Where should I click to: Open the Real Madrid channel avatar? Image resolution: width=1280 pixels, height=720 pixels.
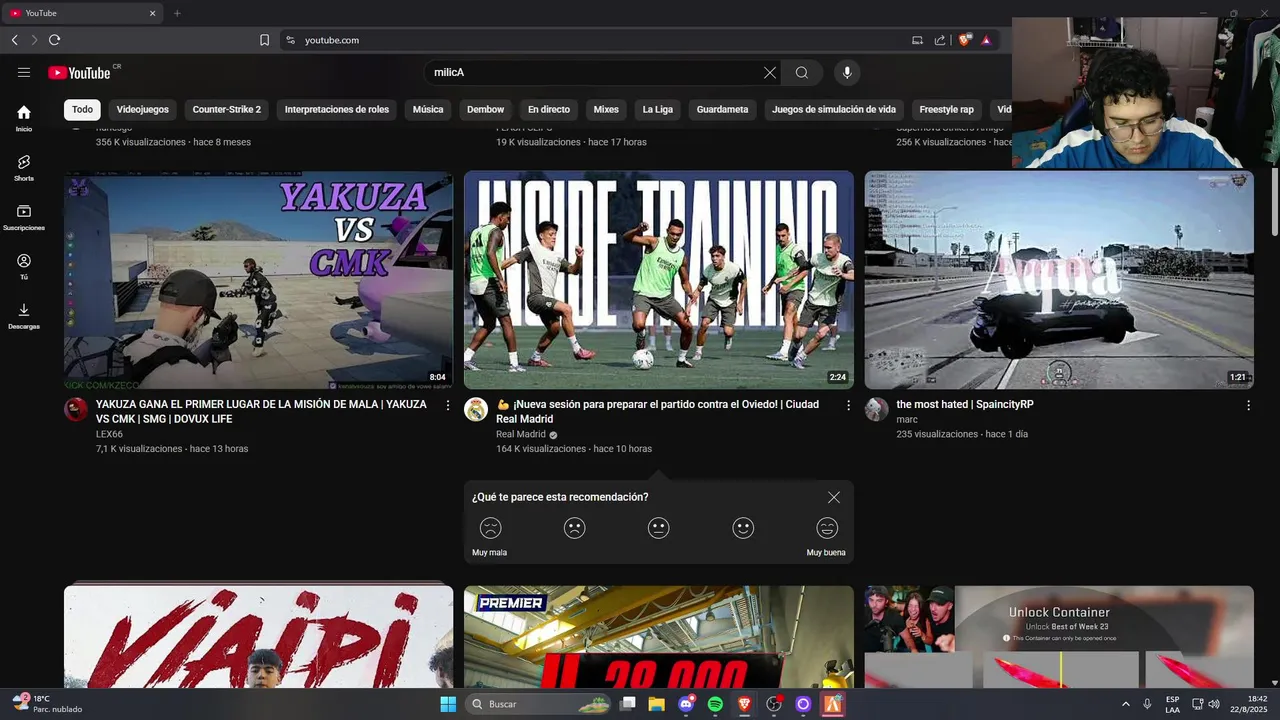(x=476, y=409)
